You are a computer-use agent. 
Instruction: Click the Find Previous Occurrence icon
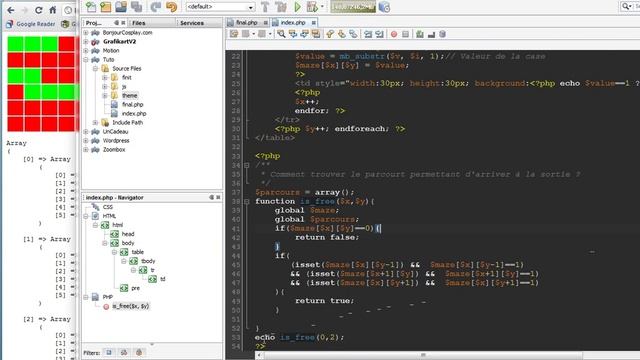pyautogui.click(x=293, y=34)
